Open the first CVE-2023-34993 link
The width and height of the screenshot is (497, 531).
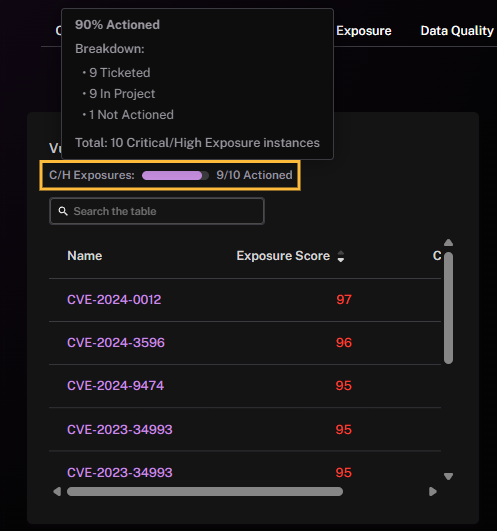(120, 430)
